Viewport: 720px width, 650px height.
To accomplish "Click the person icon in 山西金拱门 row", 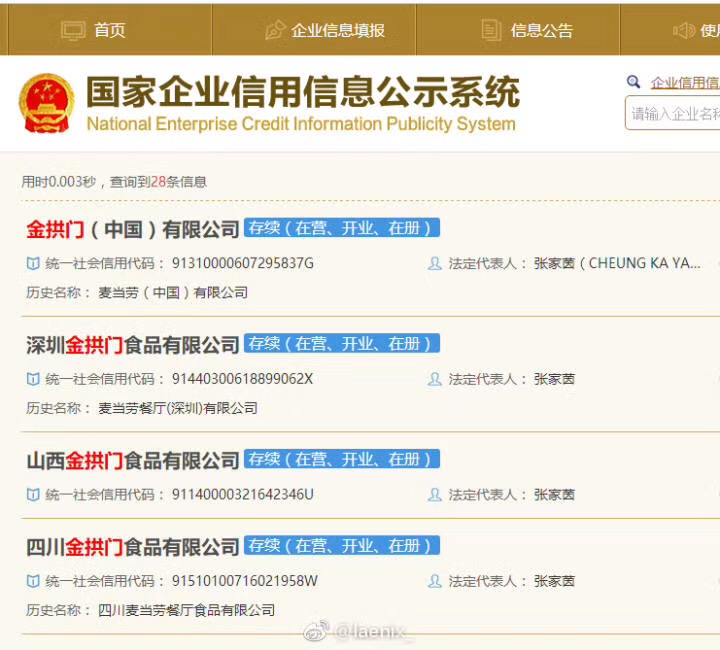I will pos(434,495).
